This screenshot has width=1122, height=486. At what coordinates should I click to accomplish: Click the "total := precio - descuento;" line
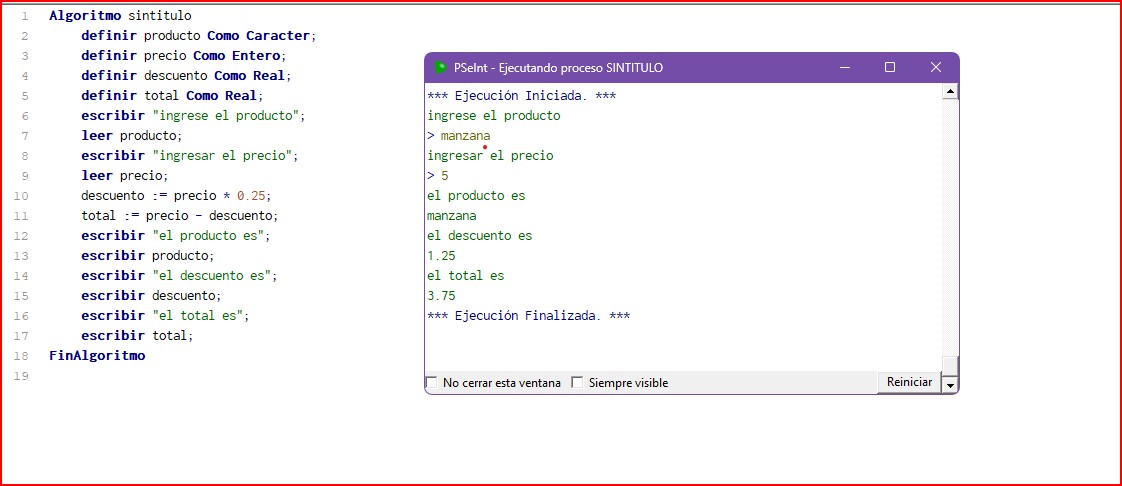point(179,216)
